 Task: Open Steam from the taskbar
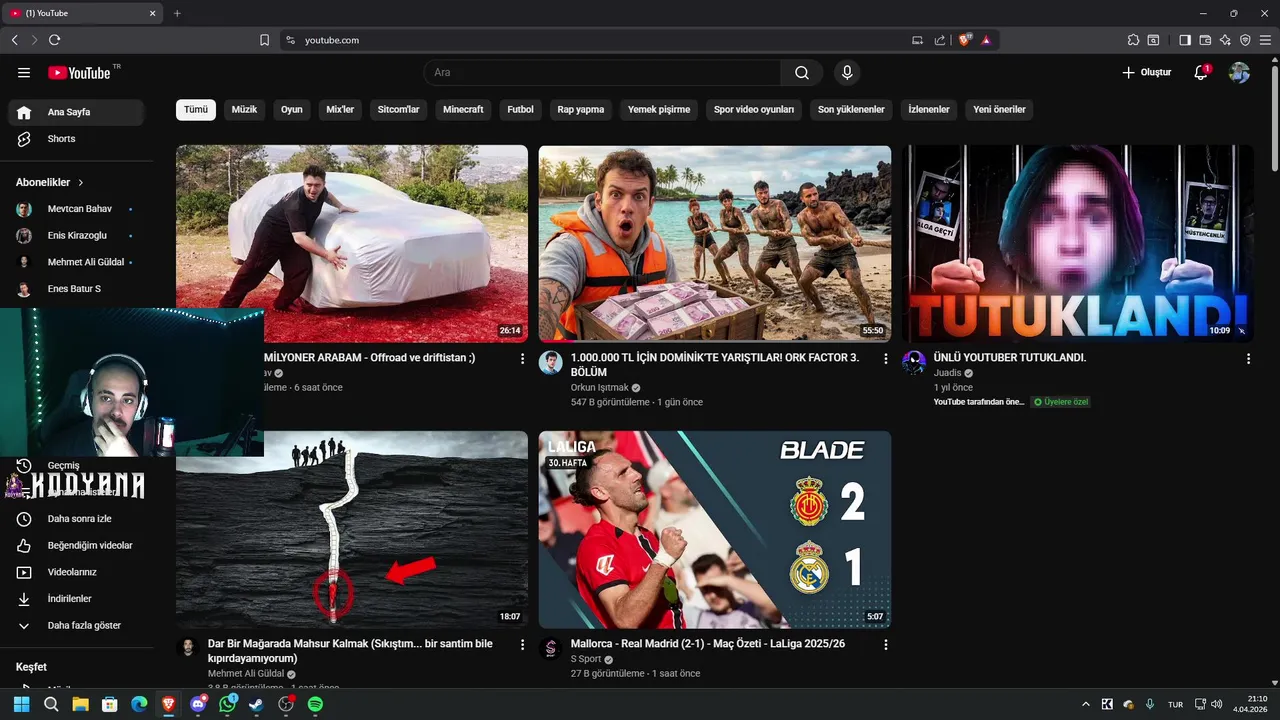point(256,704)
